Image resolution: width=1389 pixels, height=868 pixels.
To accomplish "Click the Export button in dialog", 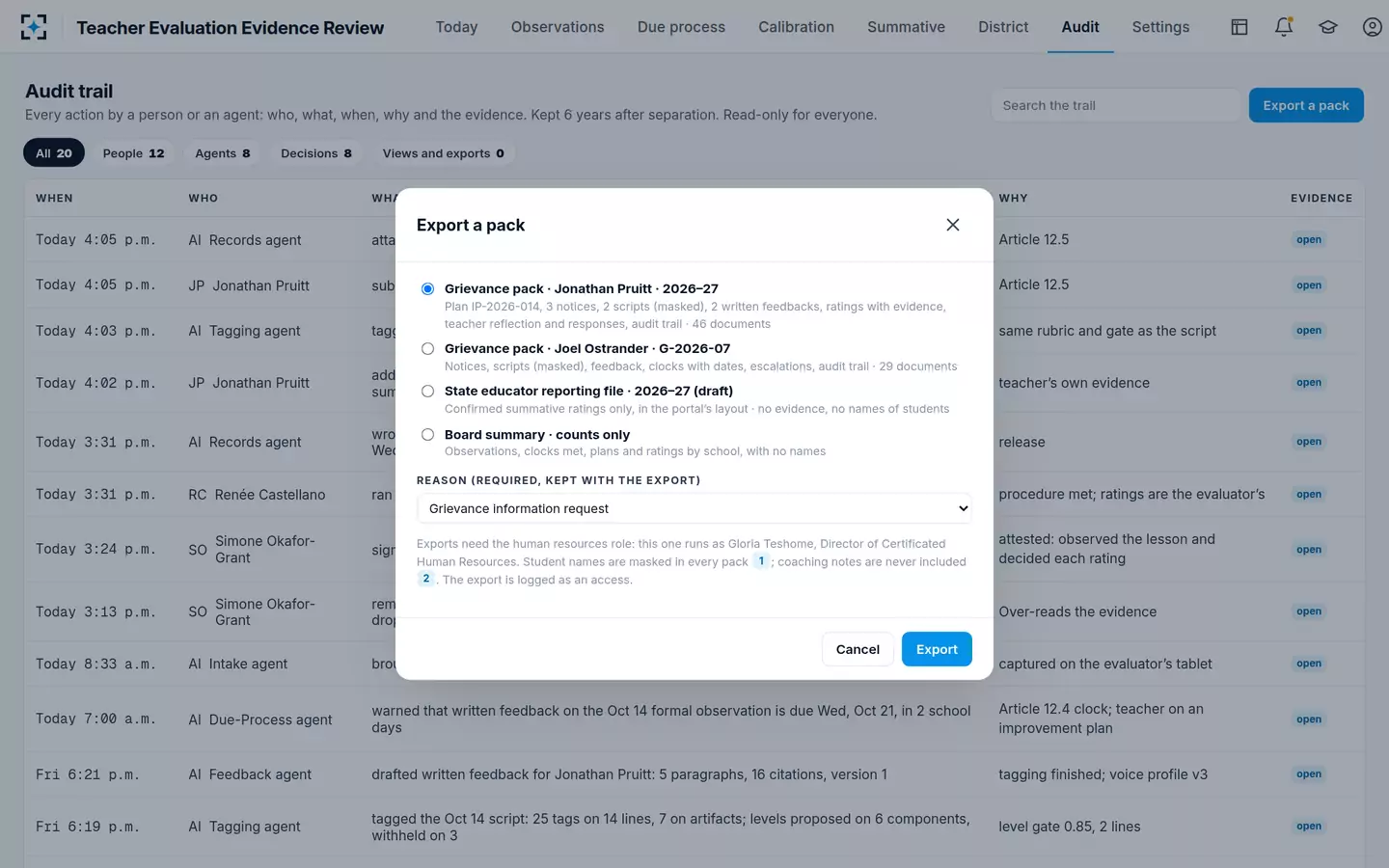I will pos(937,649).
